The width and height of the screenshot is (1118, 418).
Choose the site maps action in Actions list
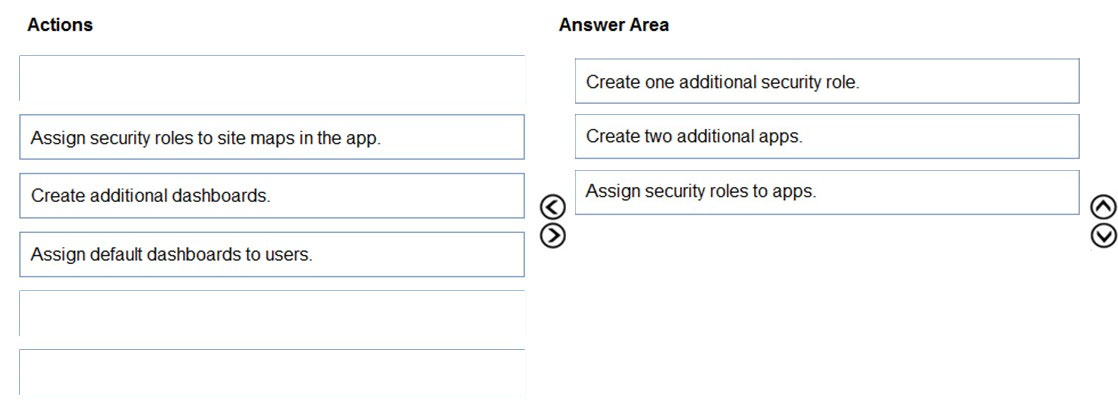tap(272, 137)
